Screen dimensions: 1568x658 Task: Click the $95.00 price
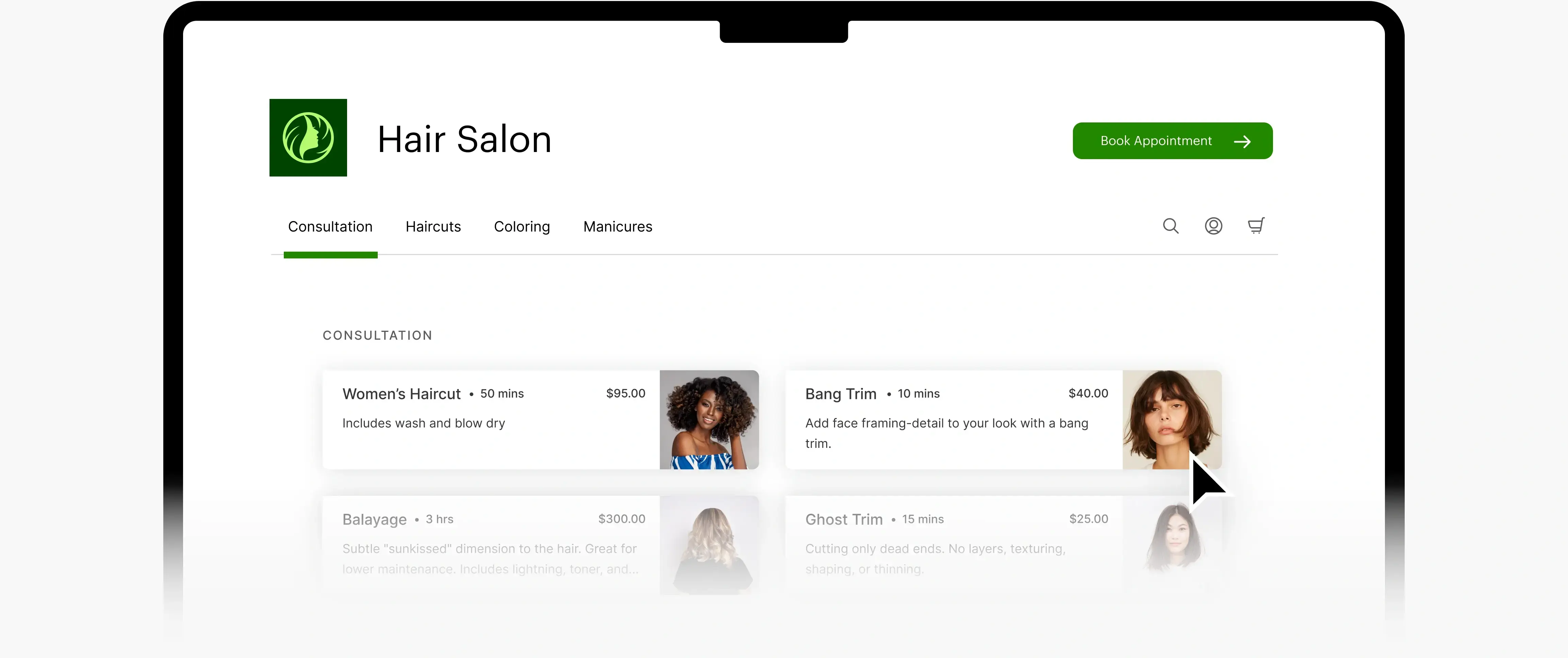pyautogui.click(x=625, y=393)
